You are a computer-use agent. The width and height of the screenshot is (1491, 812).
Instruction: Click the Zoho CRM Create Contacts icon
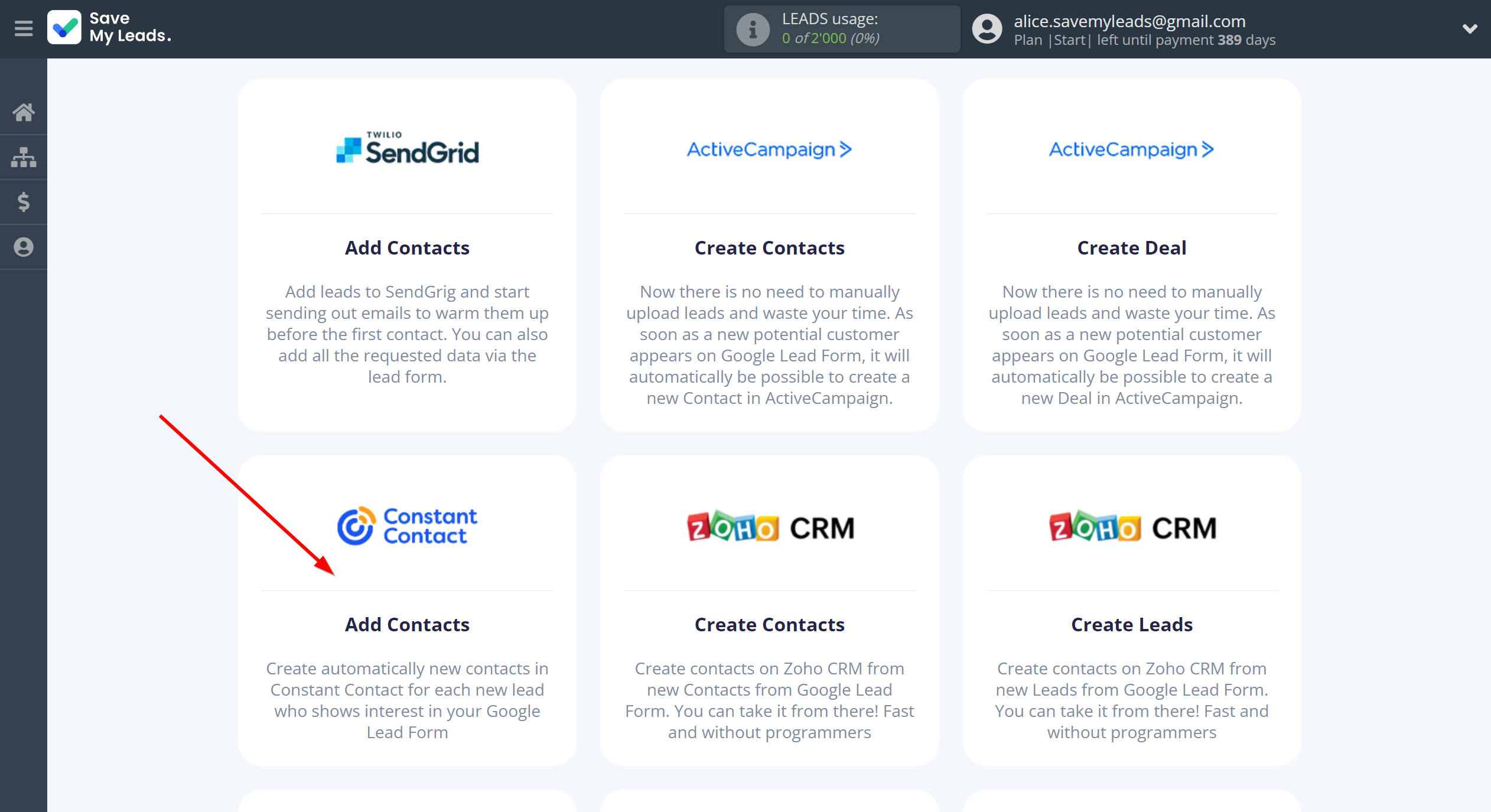(x=770, y=526)
